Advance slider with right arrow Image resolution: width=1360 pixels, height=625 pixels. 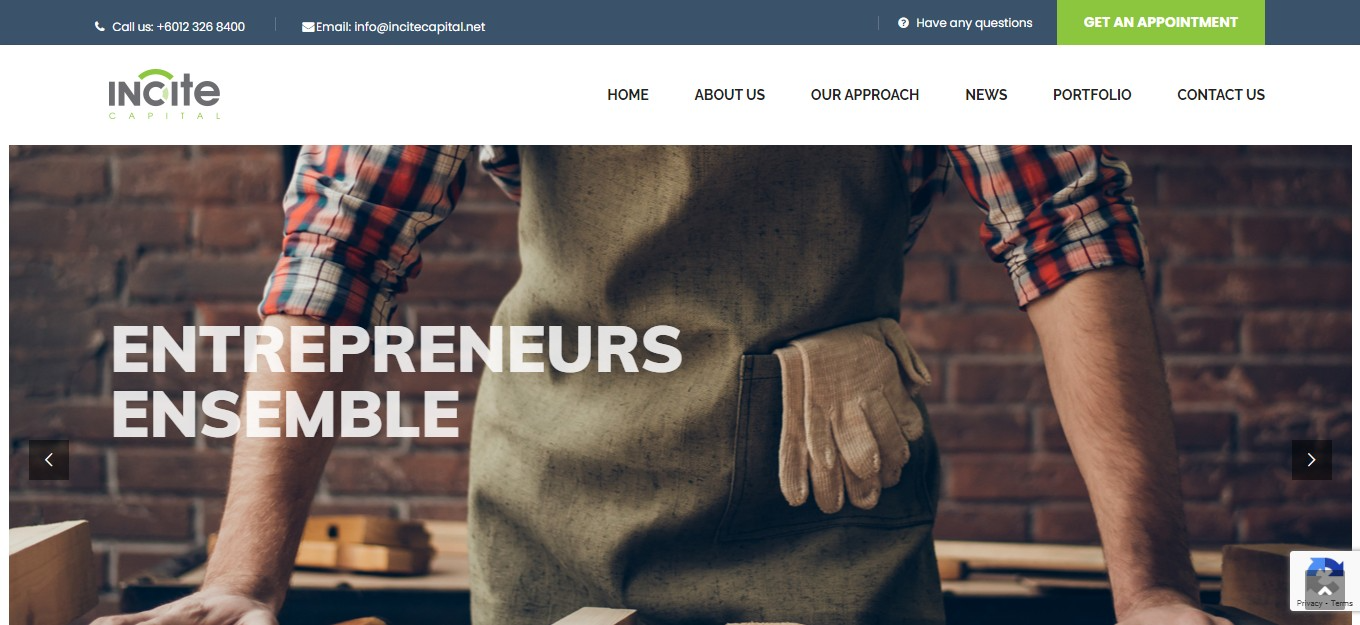point(1311,460)
